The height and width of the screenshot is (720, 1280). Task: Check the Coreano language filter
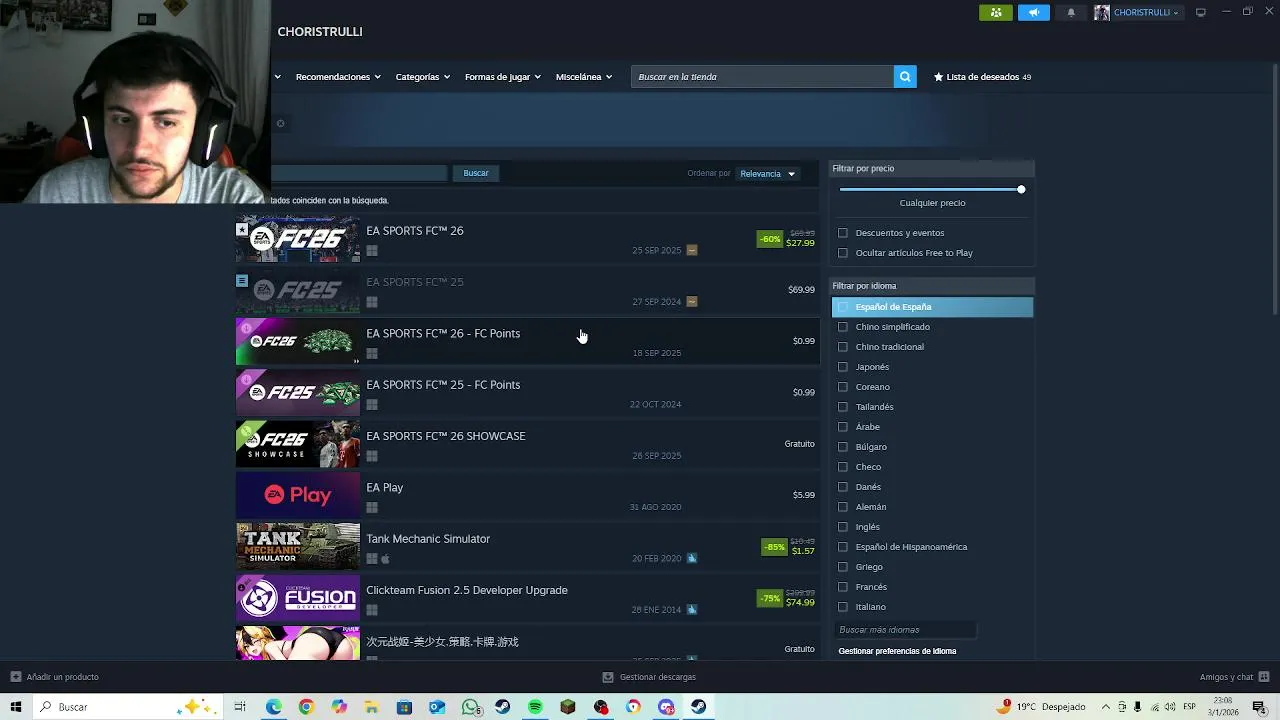[842, 387]
